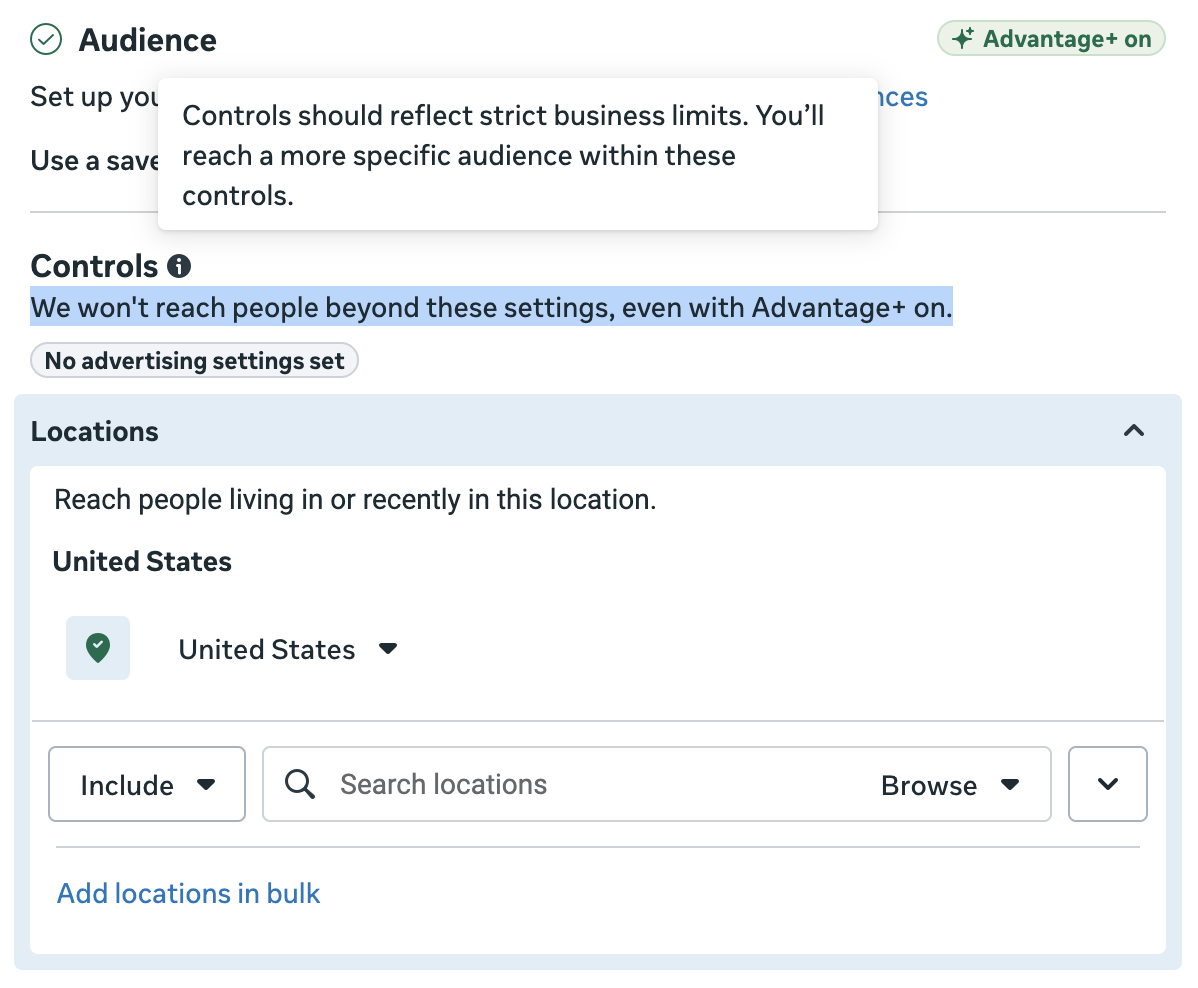Click the sparkle icon in Advantage+ badge
Image resolution: width=1198 pixels, height=988 pixels.
pos(962,39)
